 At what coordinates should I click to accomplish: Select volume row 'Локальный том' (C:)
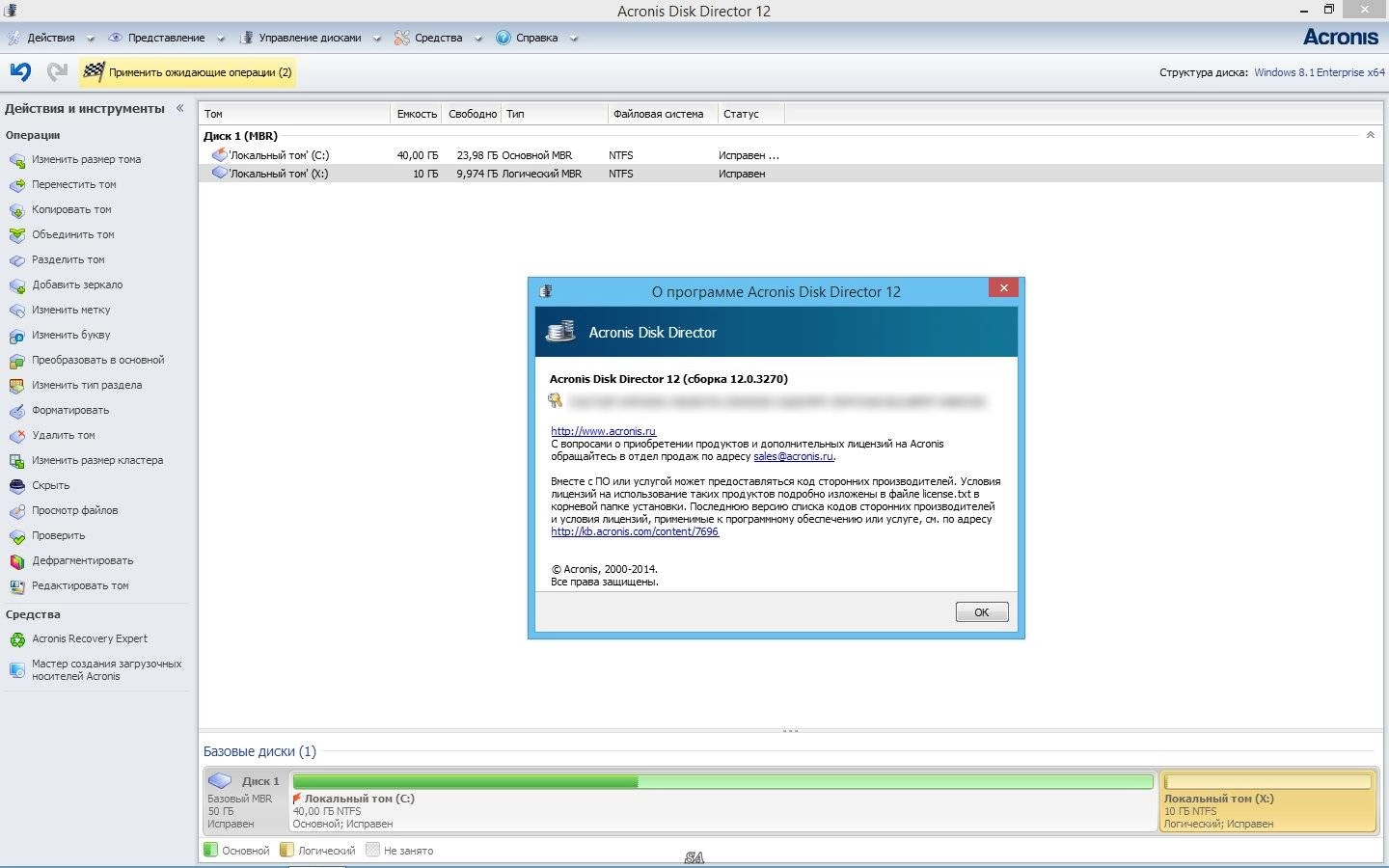coord(791,154)
